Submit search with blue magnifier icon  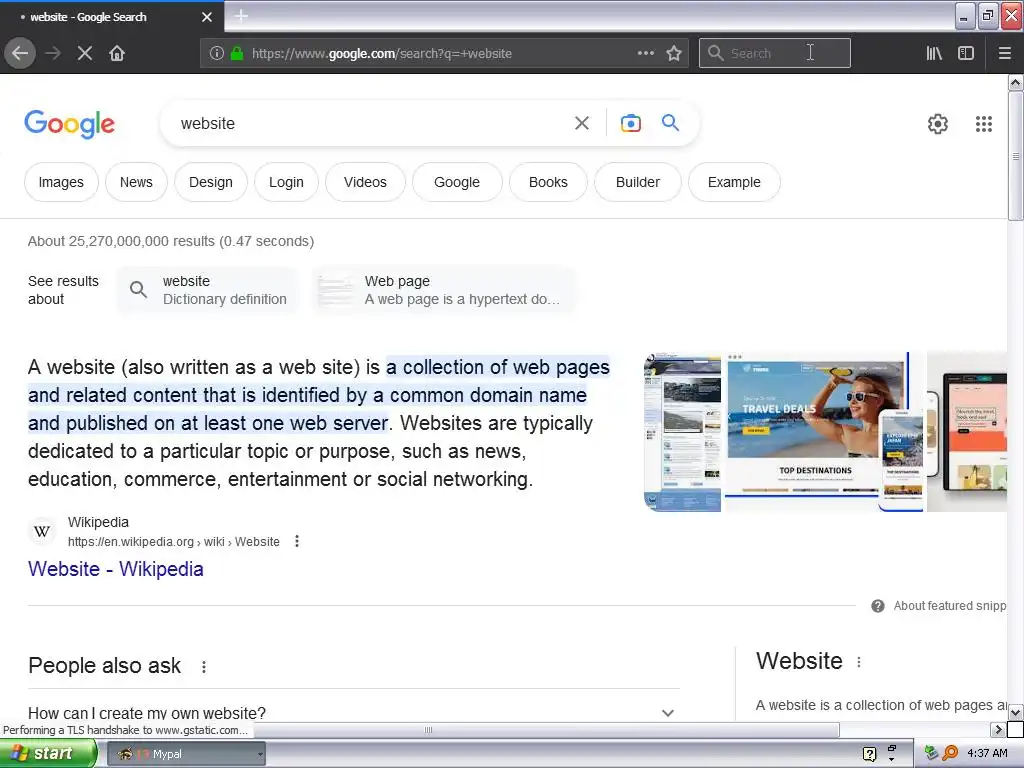click(670, 122)
